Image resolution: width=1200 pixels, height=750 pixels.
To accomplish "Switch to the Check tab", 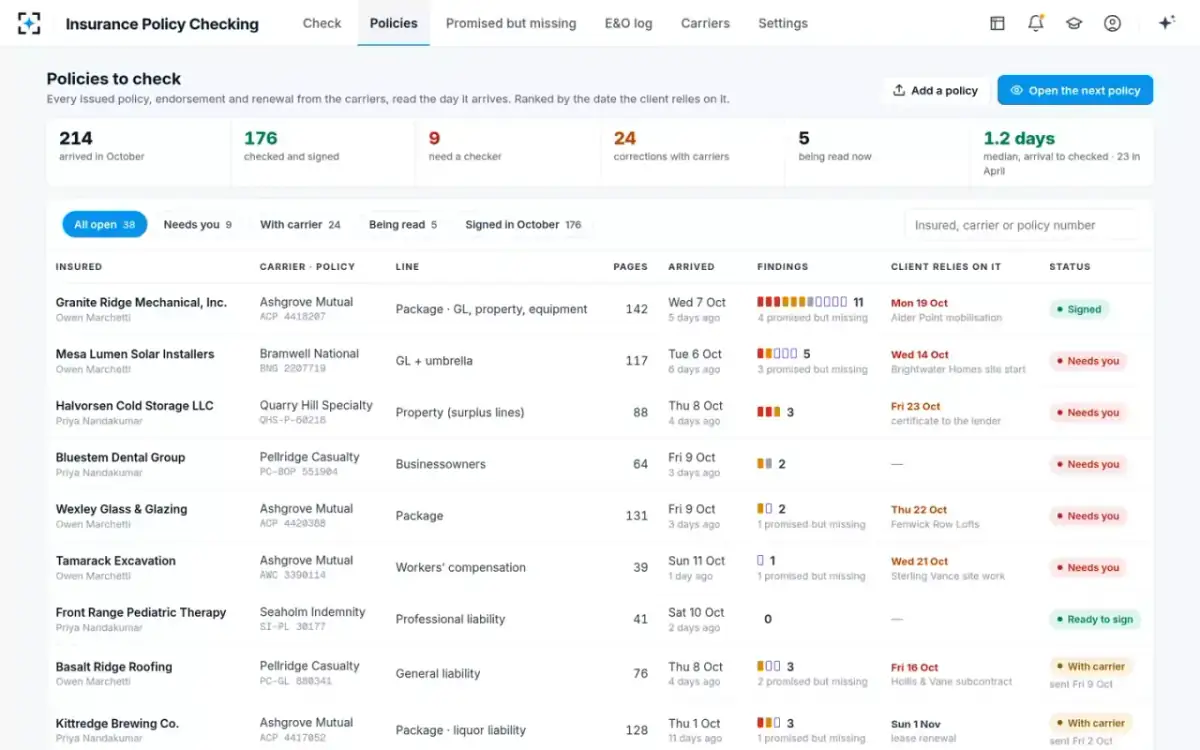I will click(322, 23).
